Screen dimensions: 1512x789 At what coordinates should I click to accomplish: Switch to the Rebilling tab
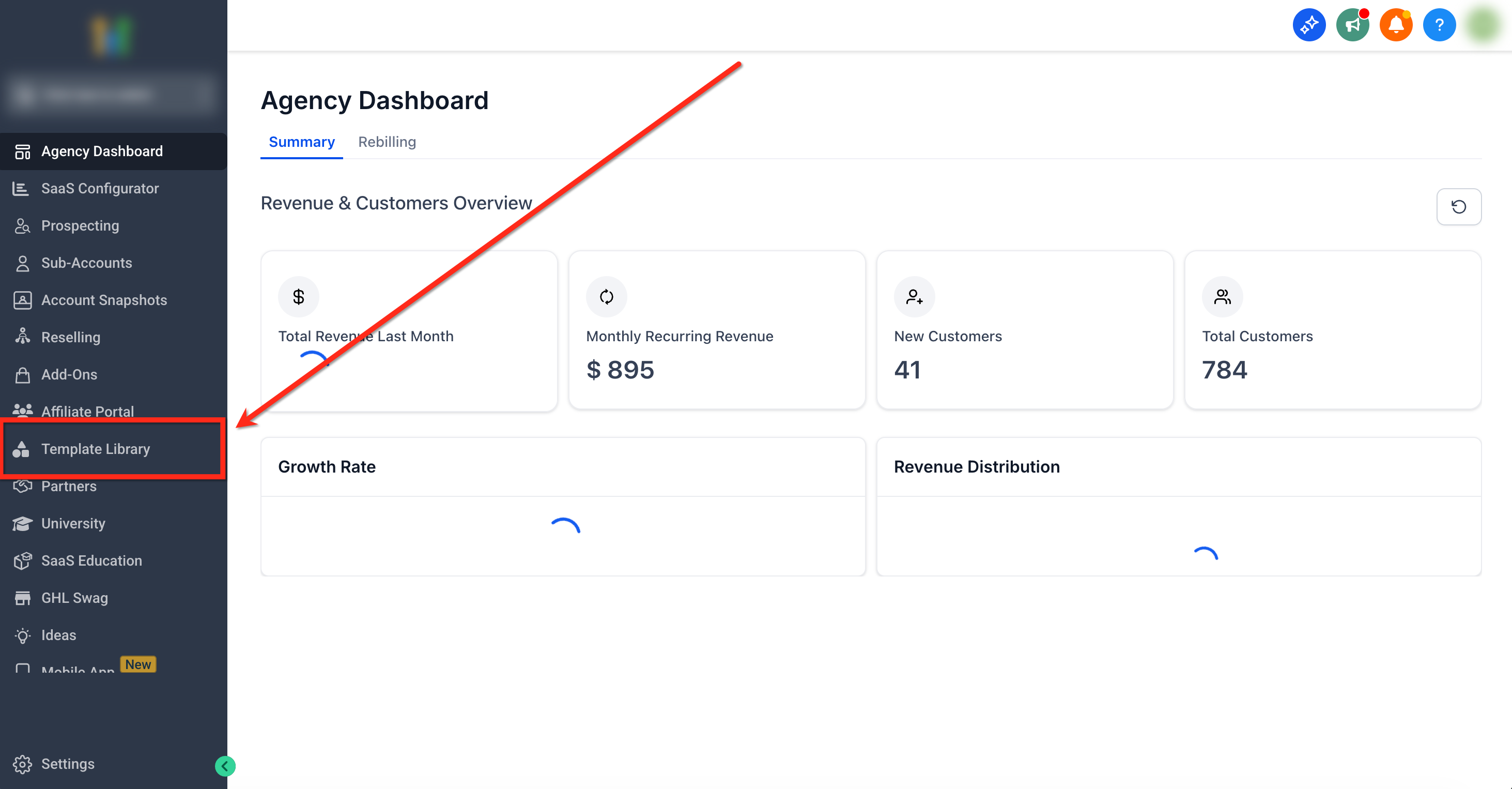[x=387, y=142]
